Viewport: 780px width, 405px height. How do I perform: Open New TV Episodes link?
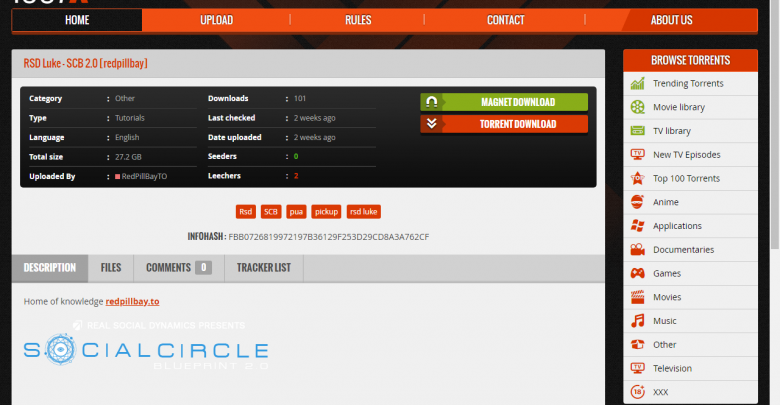[x=686, y=155]
